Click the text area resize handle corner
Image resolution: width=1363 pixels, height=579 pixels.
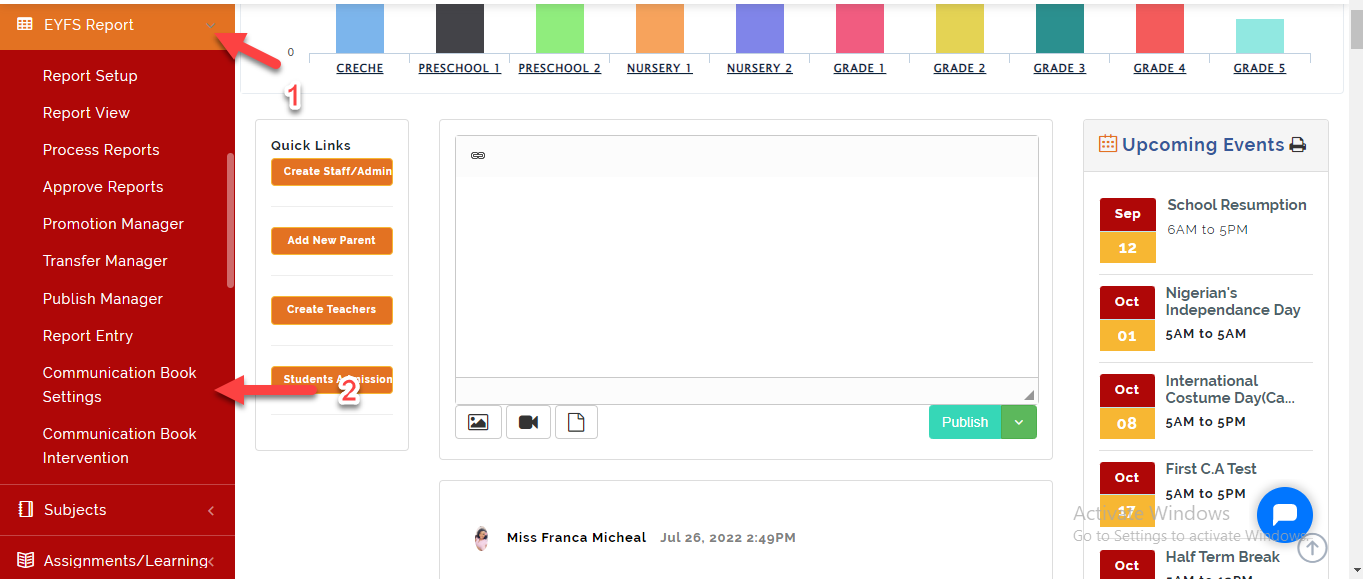1030,395
